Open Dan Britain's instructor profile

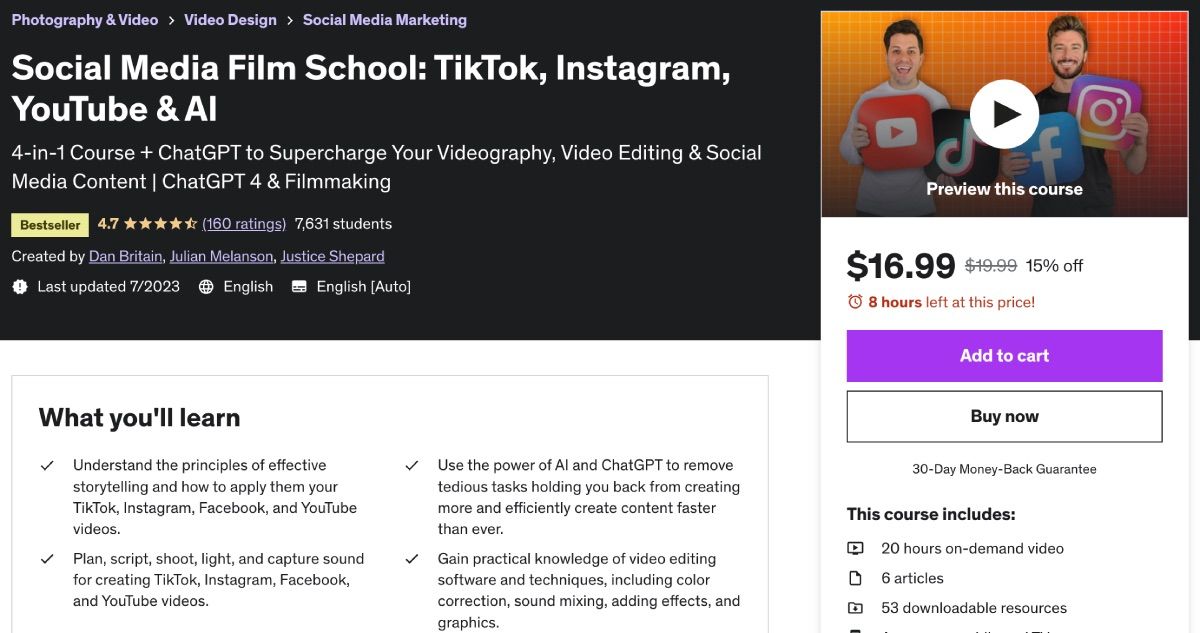125,256
